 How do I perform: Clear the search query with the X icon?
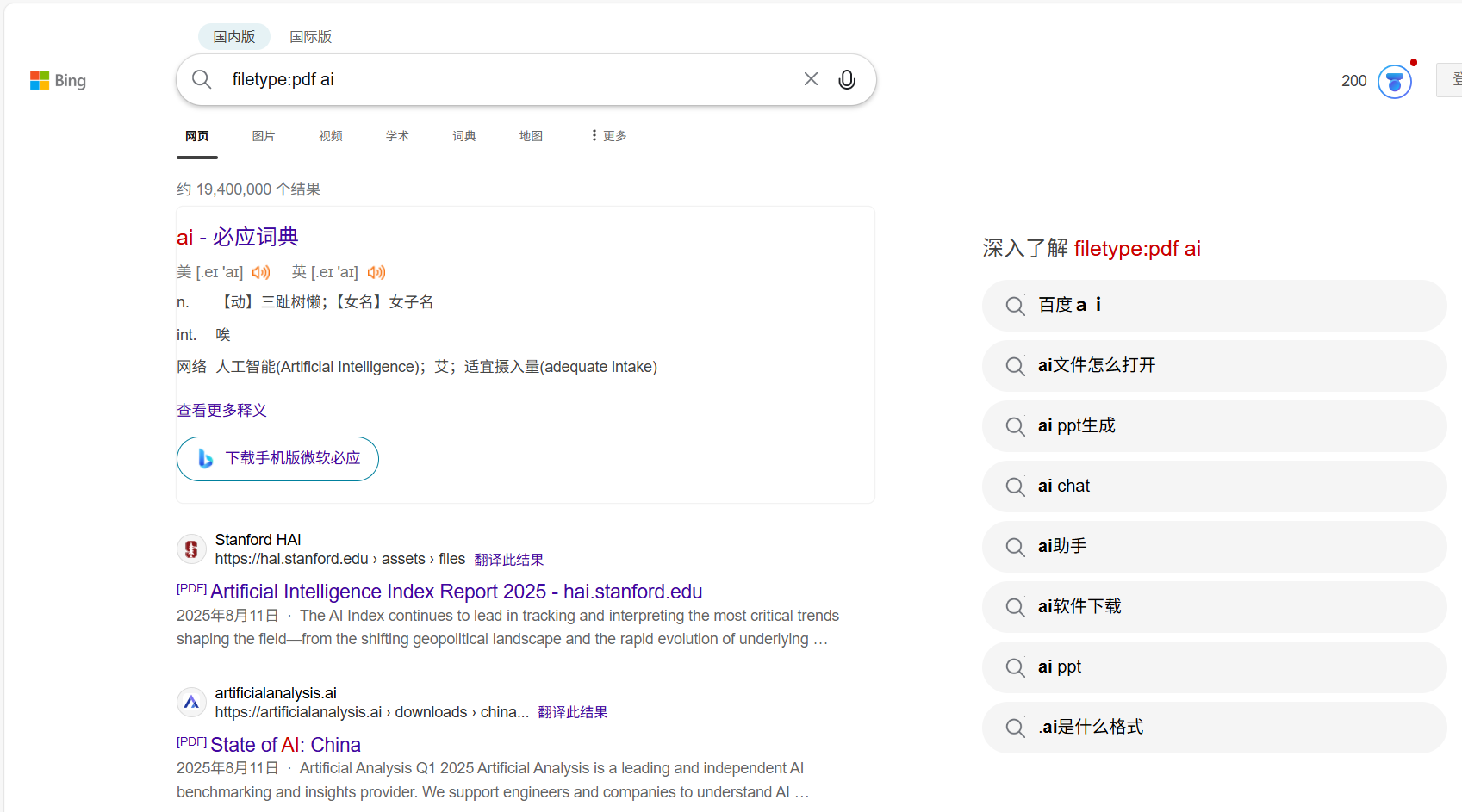point(811,79)
